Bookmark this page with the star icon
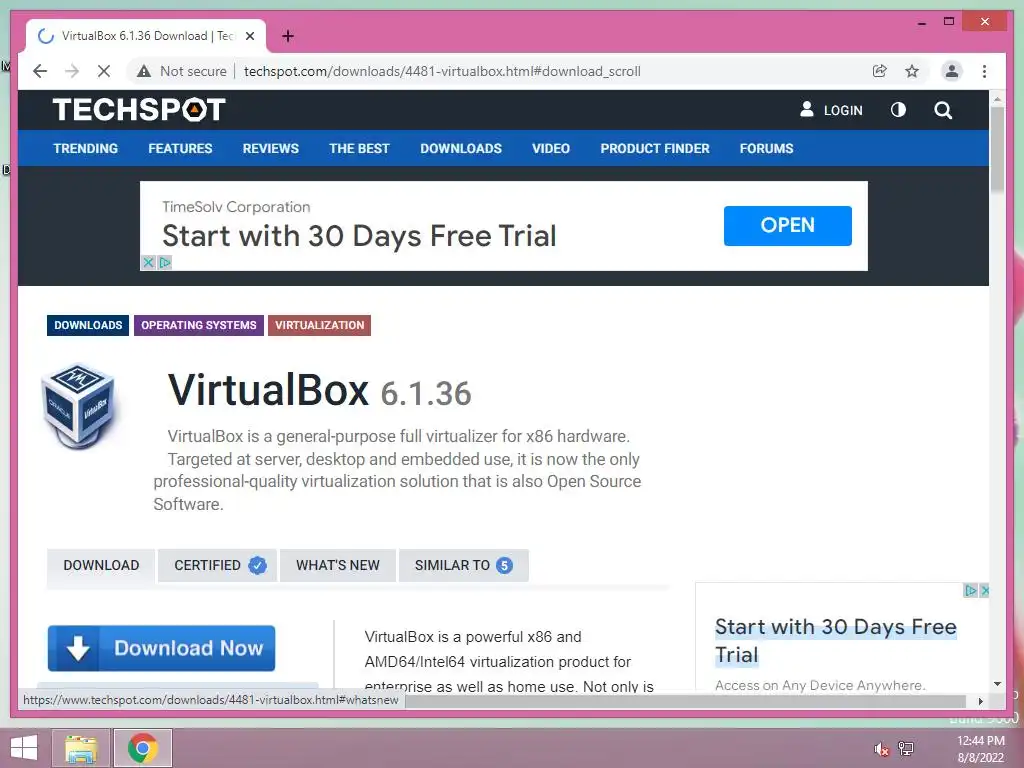This screenshot has height=768, width=1024. (x=912, y=71)
